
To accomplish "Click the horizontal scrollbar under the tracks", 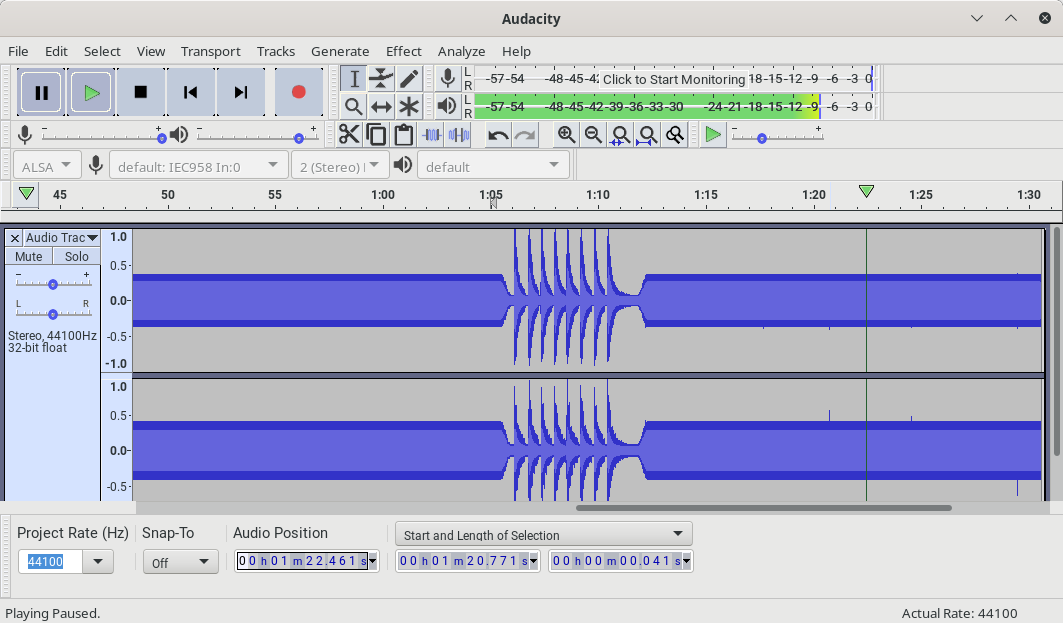I will tap(763, 508).
